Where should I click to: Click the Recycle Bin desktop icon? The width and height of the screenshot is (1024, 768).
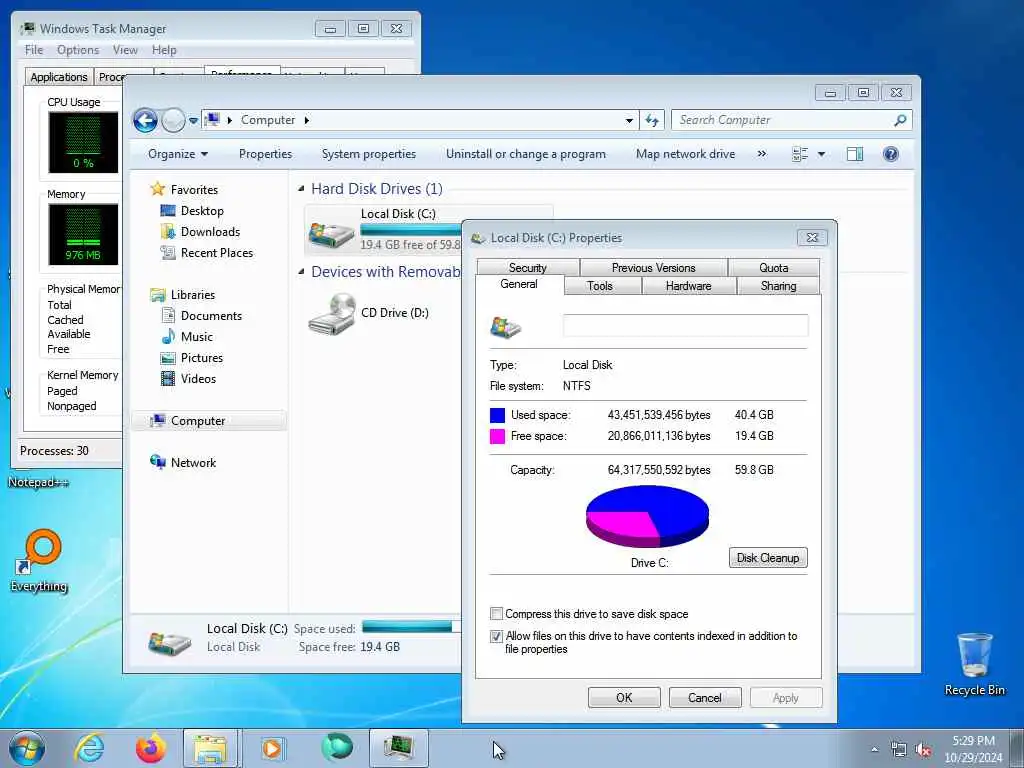coord(974,664)
